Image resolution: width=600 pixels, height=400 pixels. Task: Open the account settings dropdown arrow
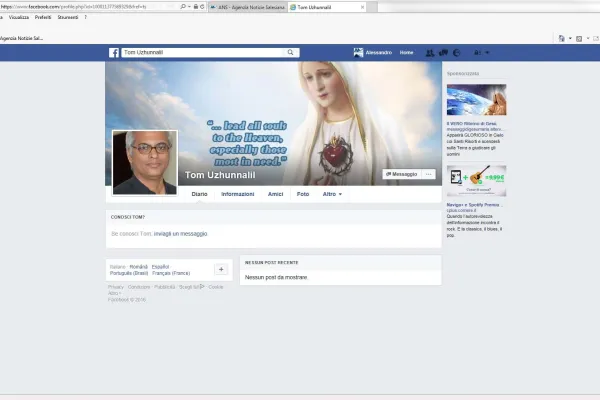(x=489, y=52)
